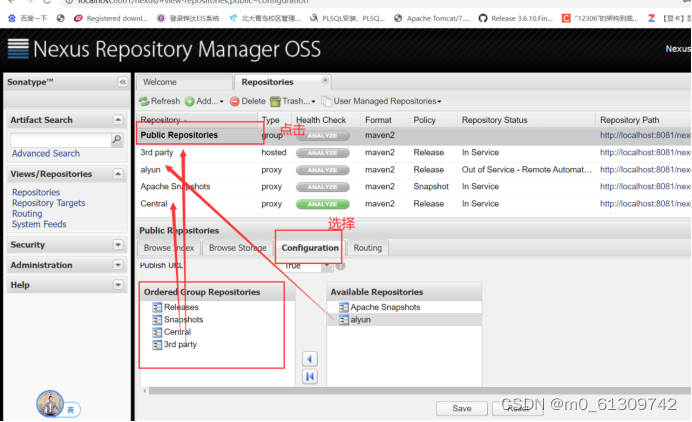Expand the Security section
The image size is (692, 422).
coord(118,245)
